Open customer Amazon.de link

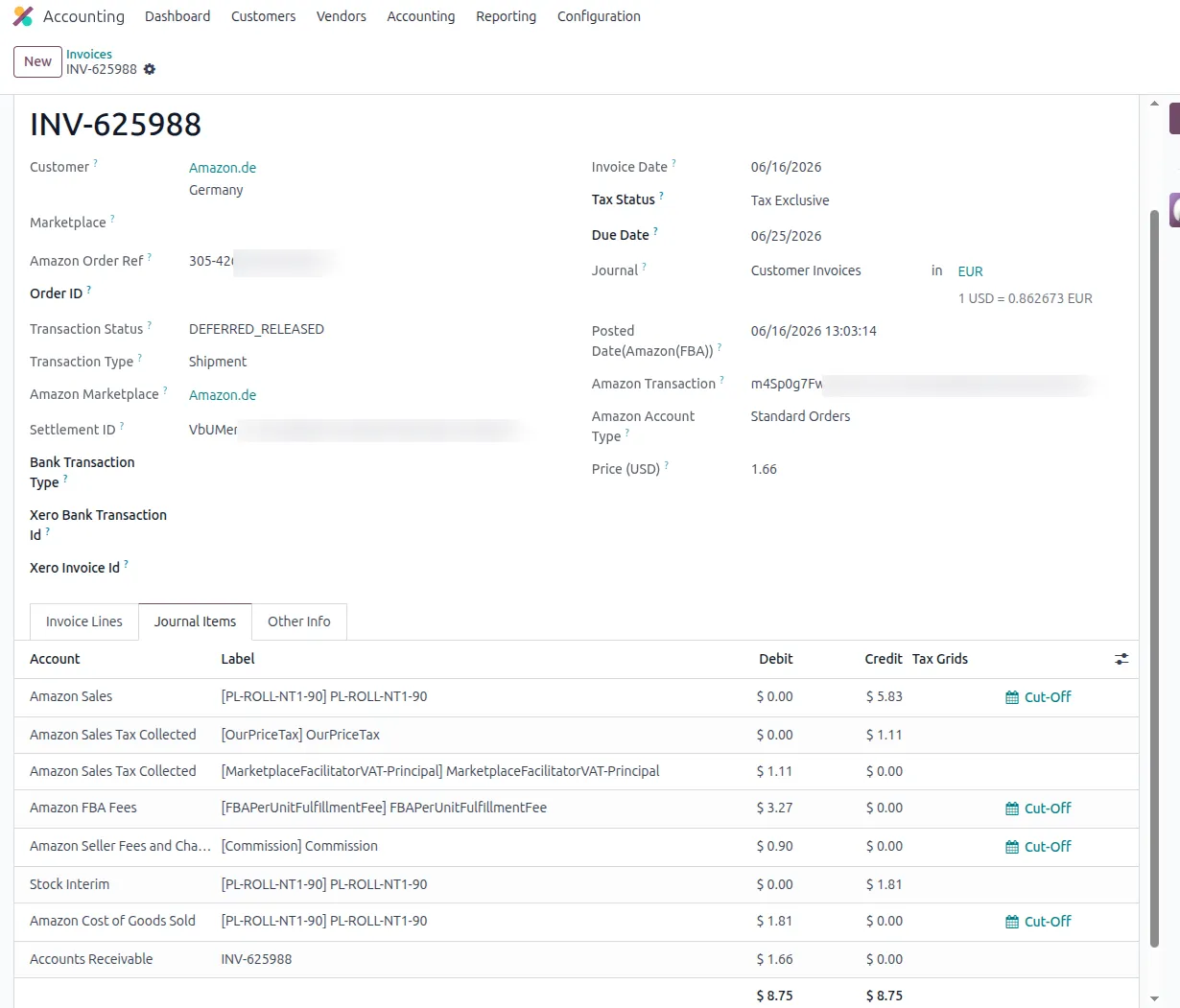tap(223, 168)
